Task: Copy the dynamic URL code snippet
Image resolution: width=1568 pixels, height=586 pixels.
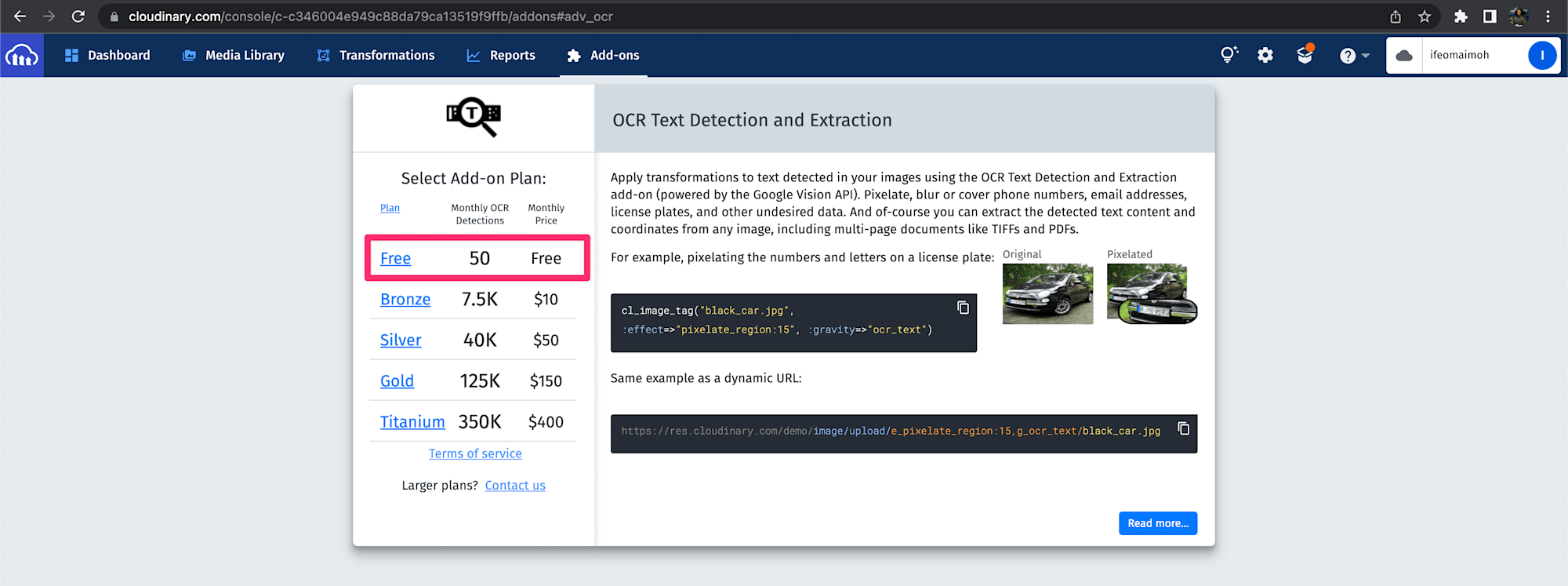Action: (x=1183, y=428)
